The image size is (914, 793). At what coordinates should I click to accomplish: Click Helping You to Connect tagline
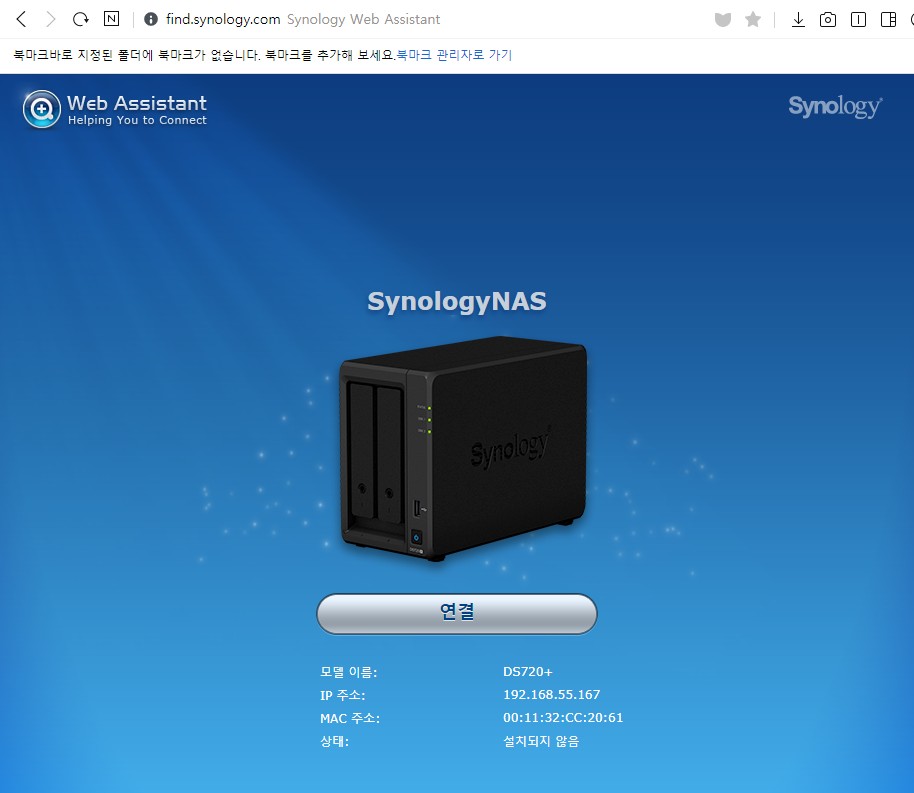coord(137,120)
